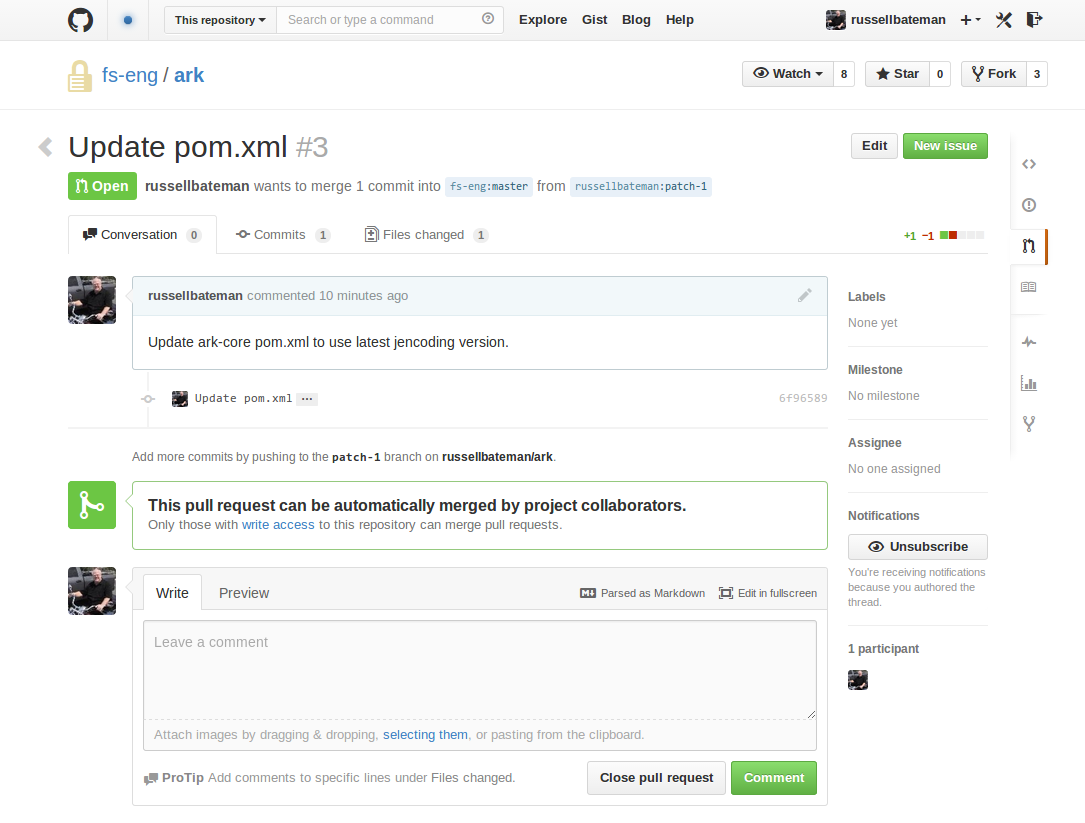Open the Graphs bar chart sidebar icon
This screenshot has width=1085, height=823.
[x=1029, y=383]
